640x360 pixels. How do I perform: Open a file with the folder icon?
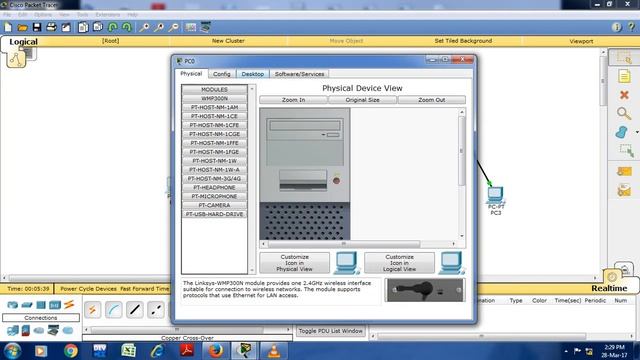click(x=22, y=28)
